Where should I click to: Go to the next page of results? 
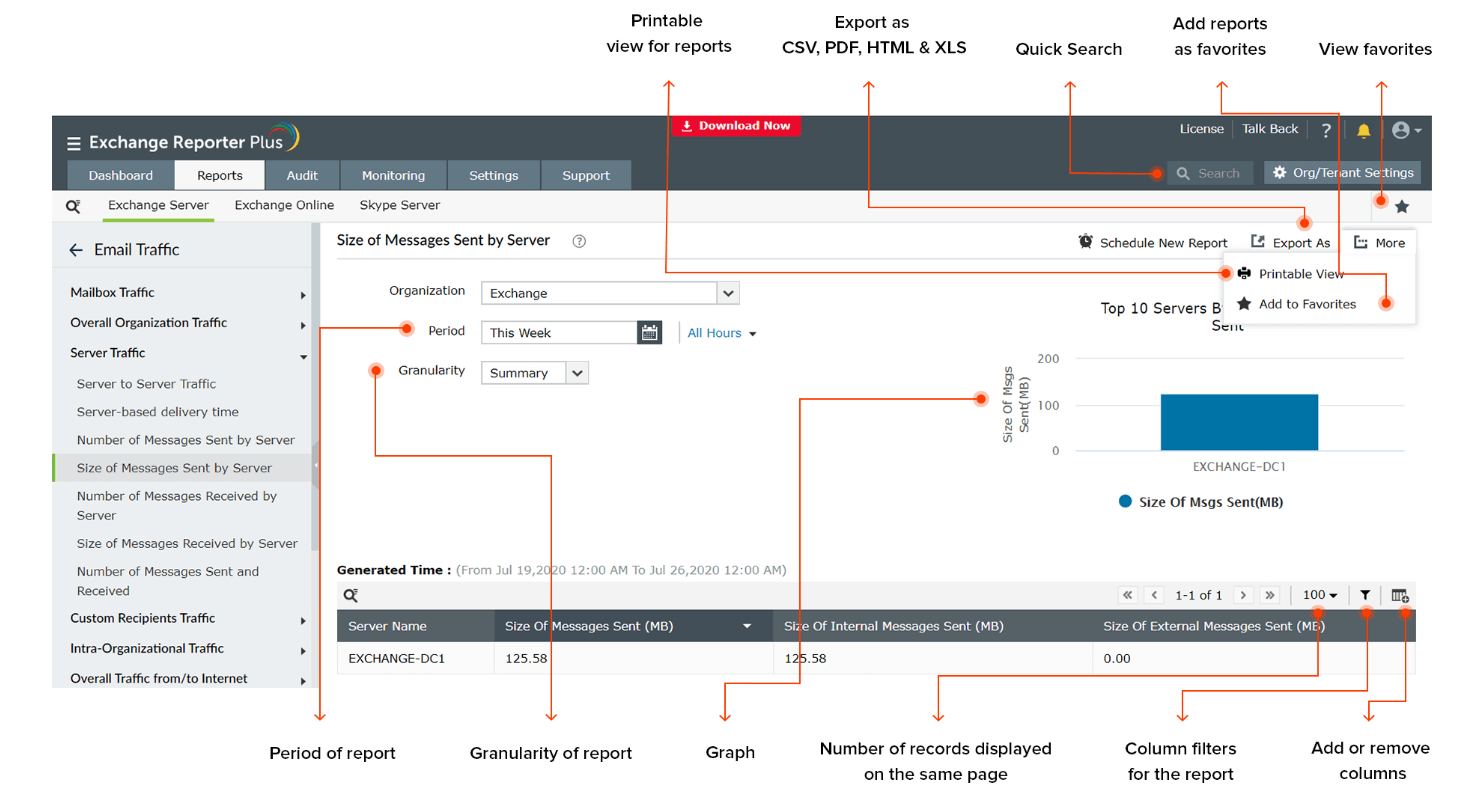click(x=1243, y=595)
